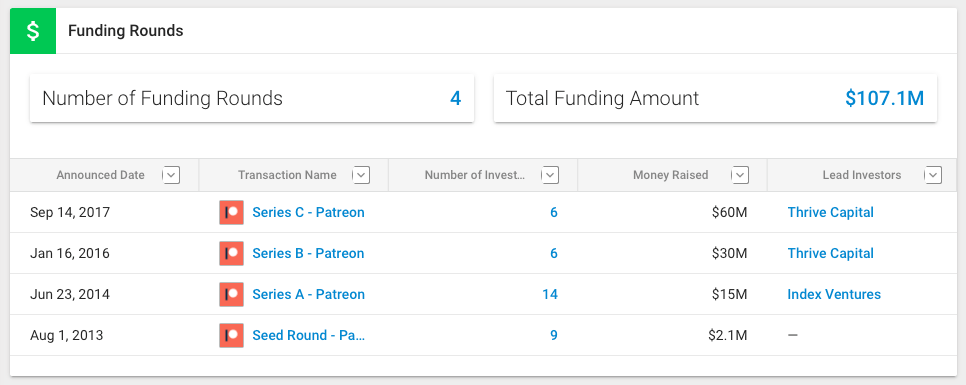Click the Patreon logo beside Series A
Screen dimensions: 966x385
click(232, 294)
